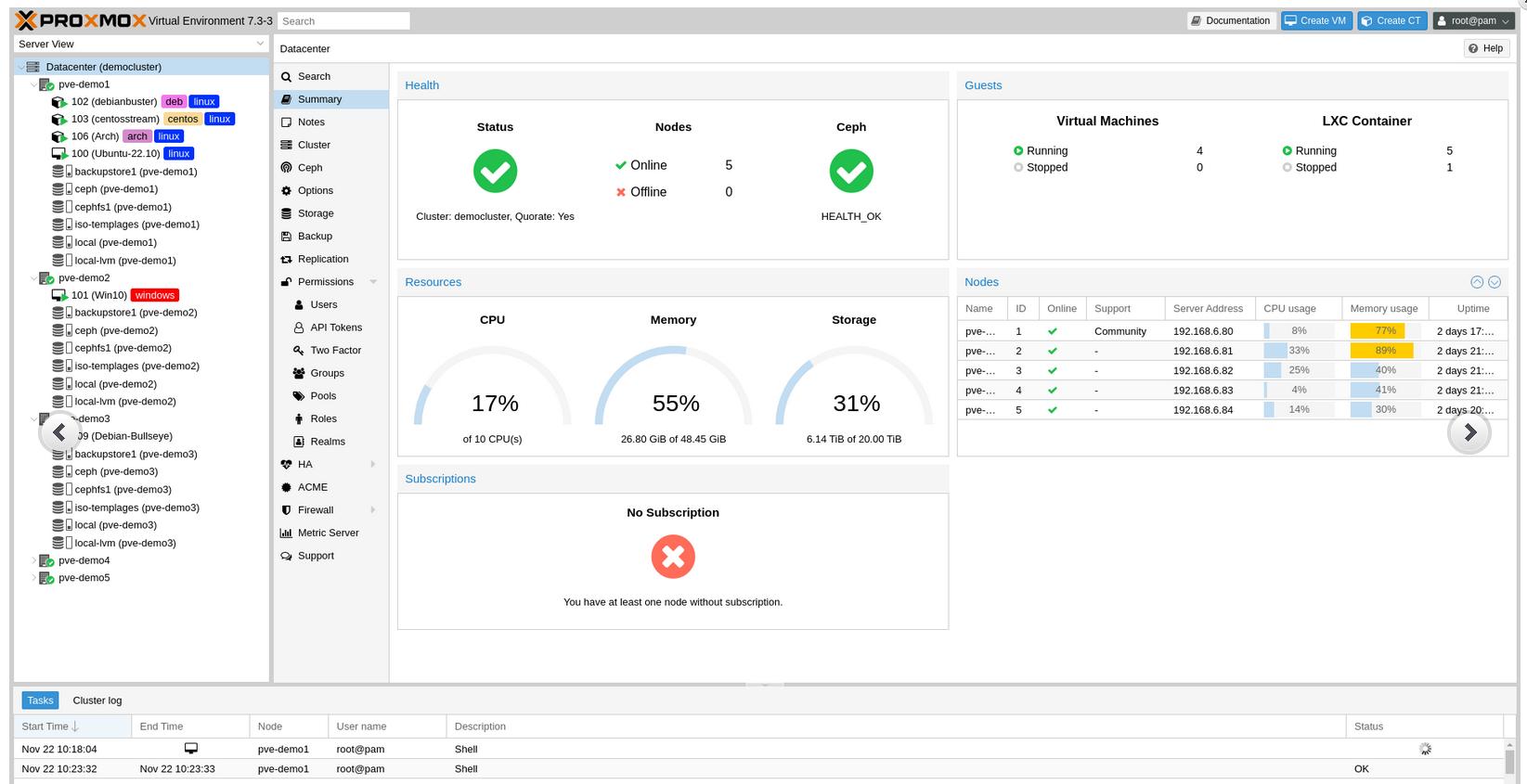Click the Datacenter democluster server icon

pyautogui.click(x=33, y=67)
